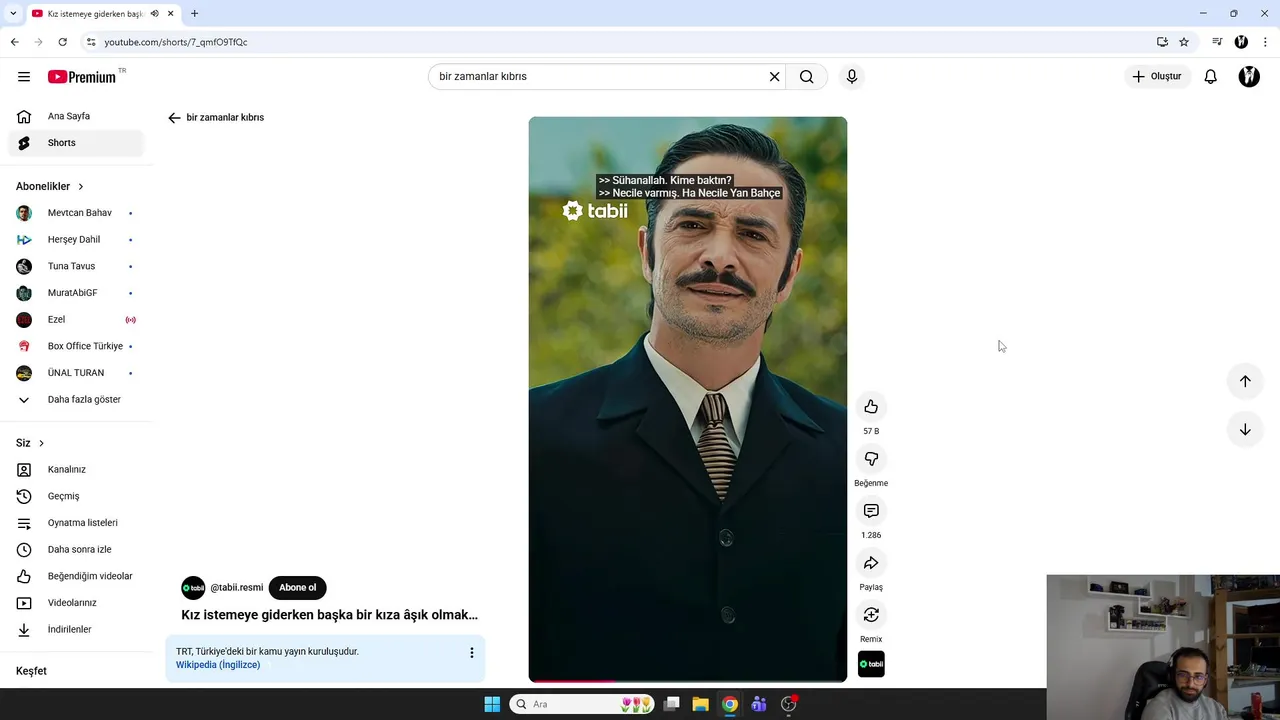The width and height of the screenshot is (1280, 720).
Task: Open Chrome's three-dot menu
Action: tap(1266, 42)
